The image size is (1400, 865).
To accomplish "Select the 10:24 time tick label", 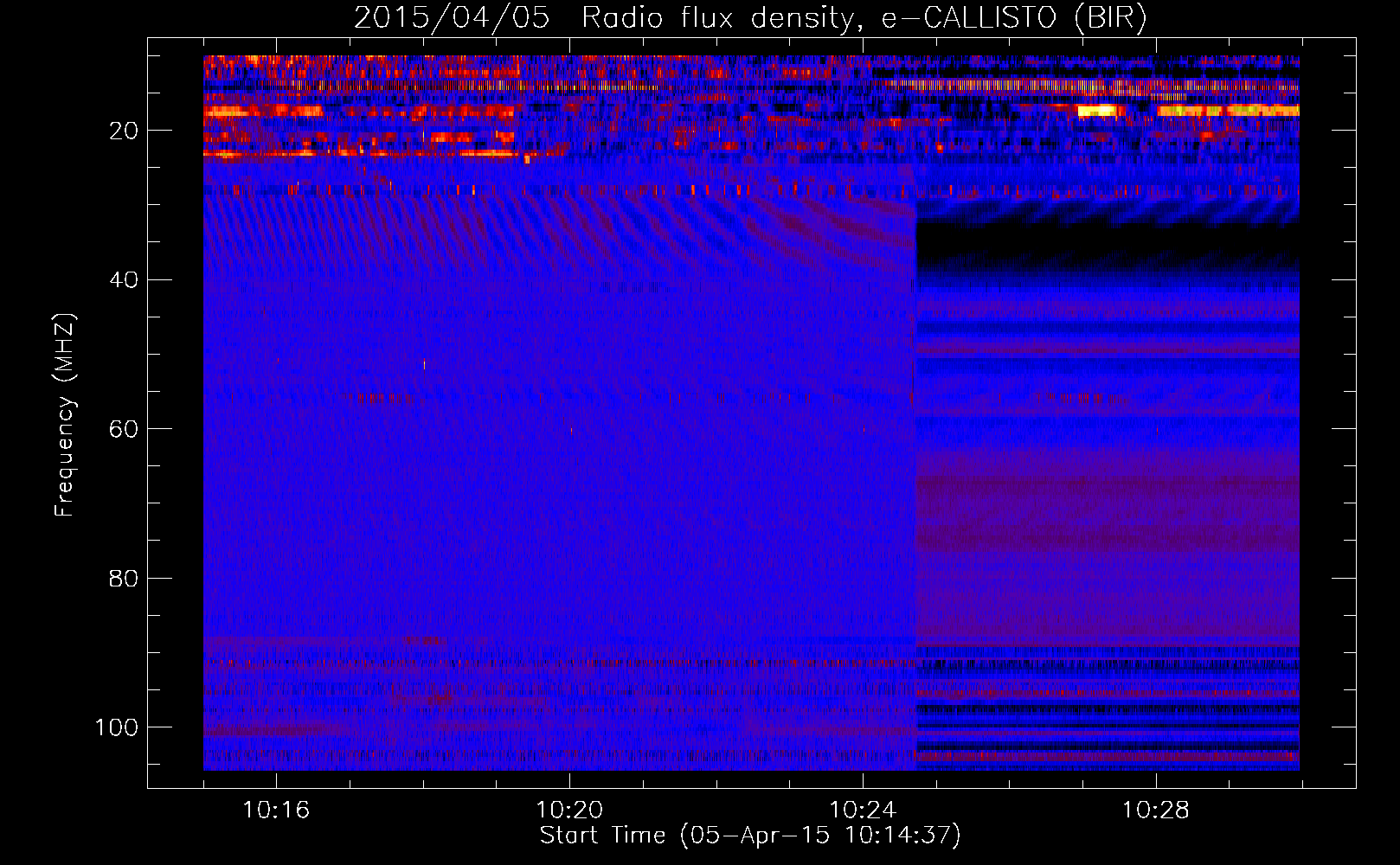I will coord(863,811).
